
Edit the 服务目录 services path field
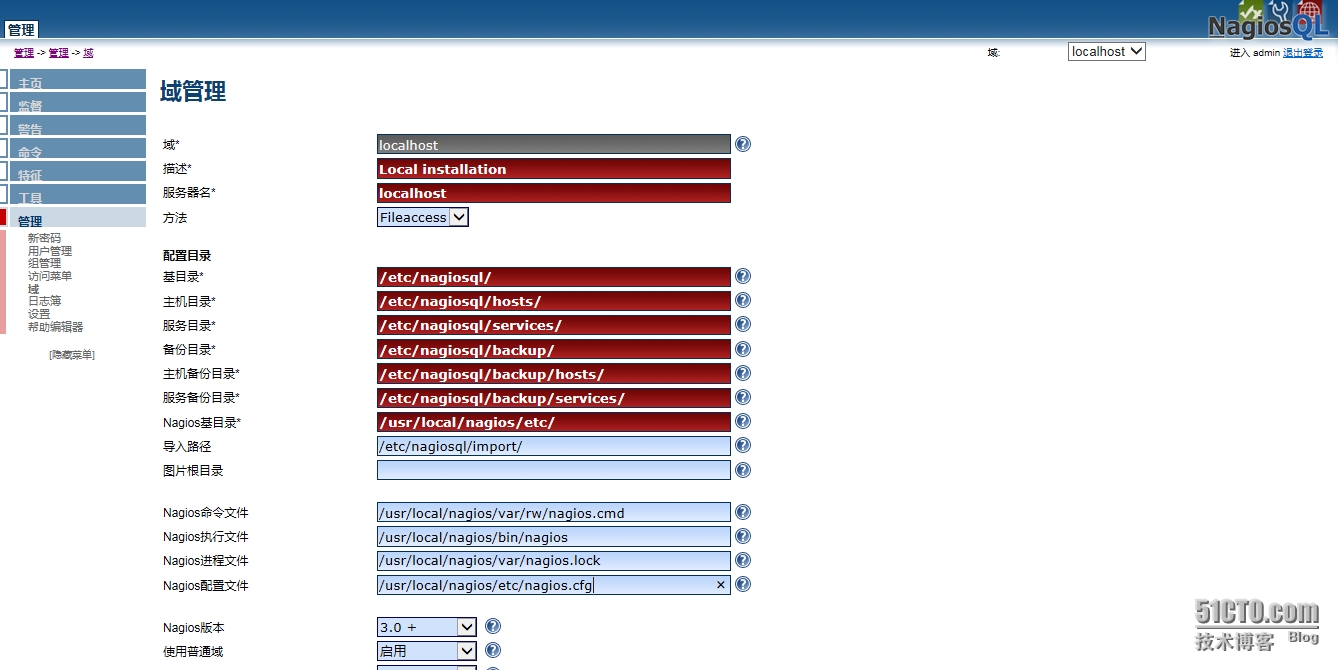pyautogui.click(x=554, y=325)
